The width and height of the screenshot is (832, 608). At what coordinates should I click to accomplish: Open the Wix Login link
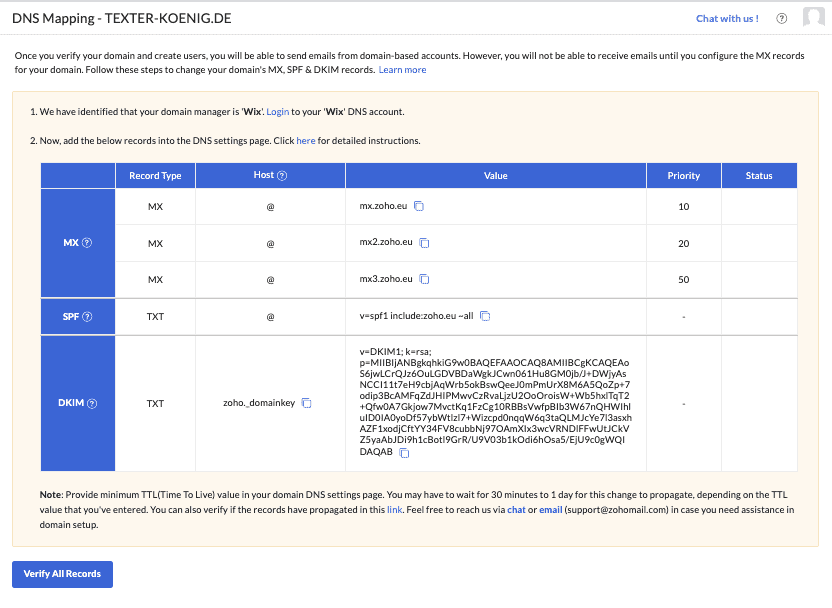tap(278, 112)
